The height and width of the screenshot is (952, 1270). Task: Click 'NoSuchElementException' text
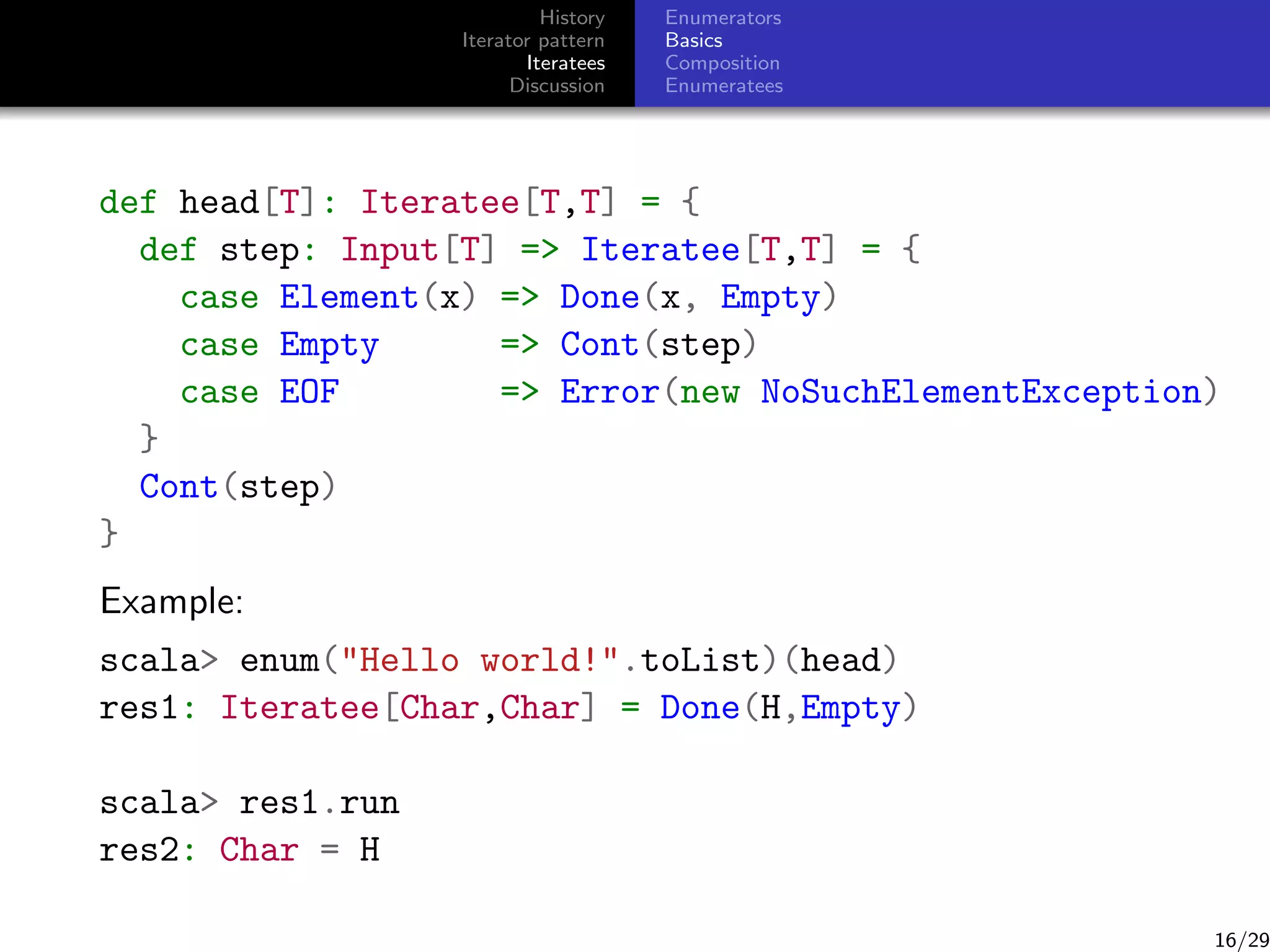click(x=981, y=392)
